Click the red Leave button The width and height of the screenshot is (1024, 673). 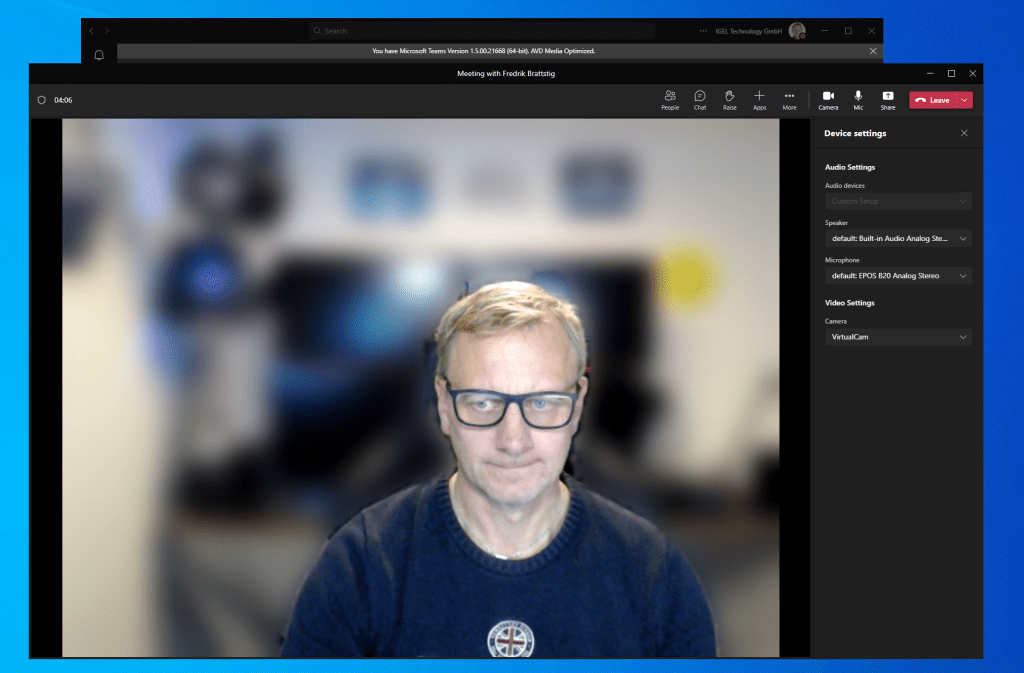coord(932,100)
